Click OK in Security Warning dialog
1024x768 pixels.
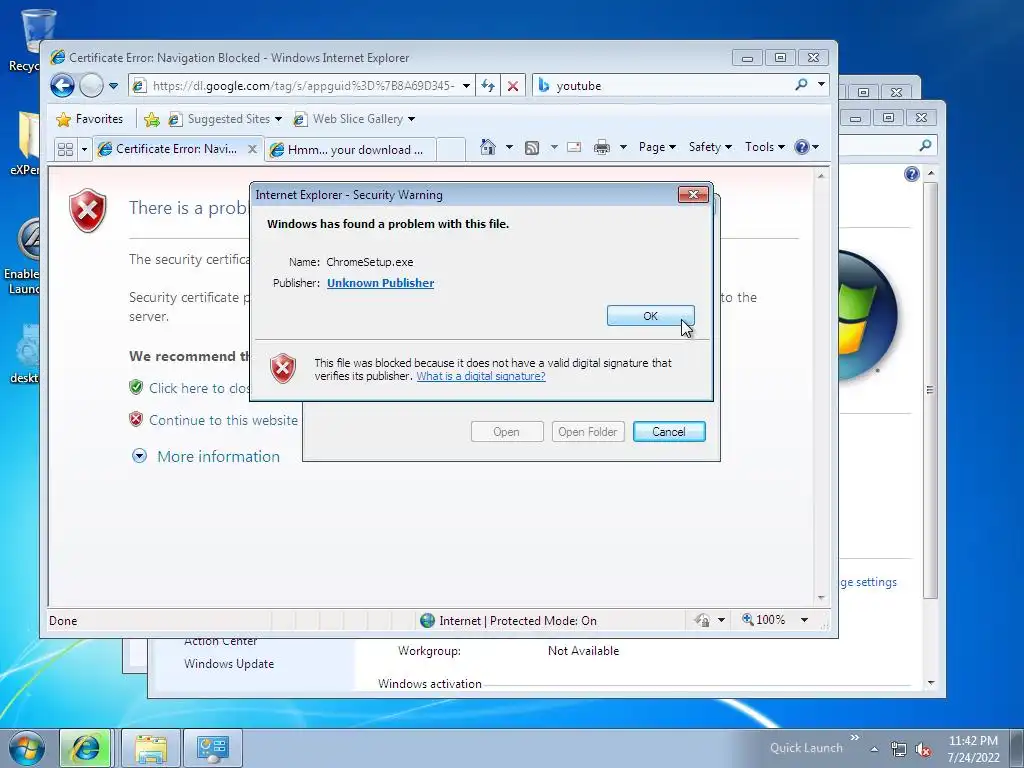(650, 316)
